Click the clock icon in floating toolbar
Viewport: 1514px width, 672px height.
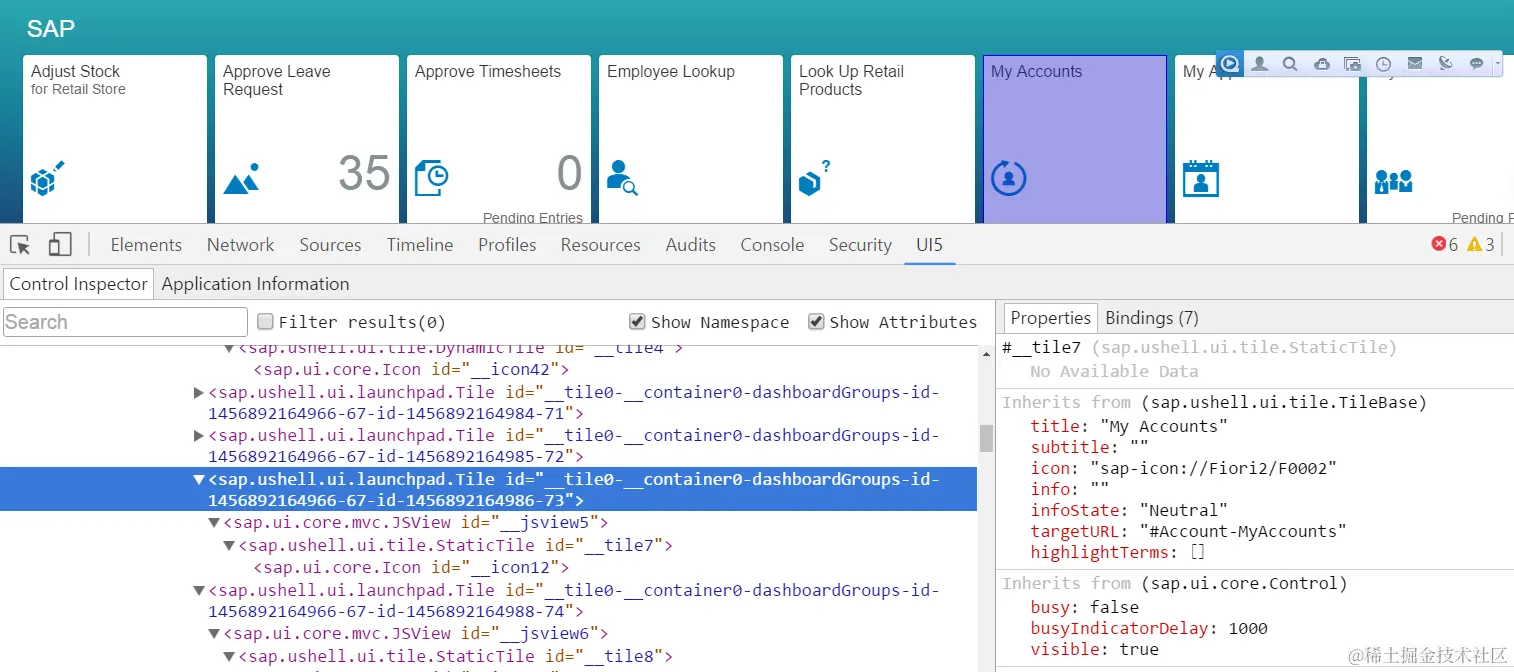1383,64
